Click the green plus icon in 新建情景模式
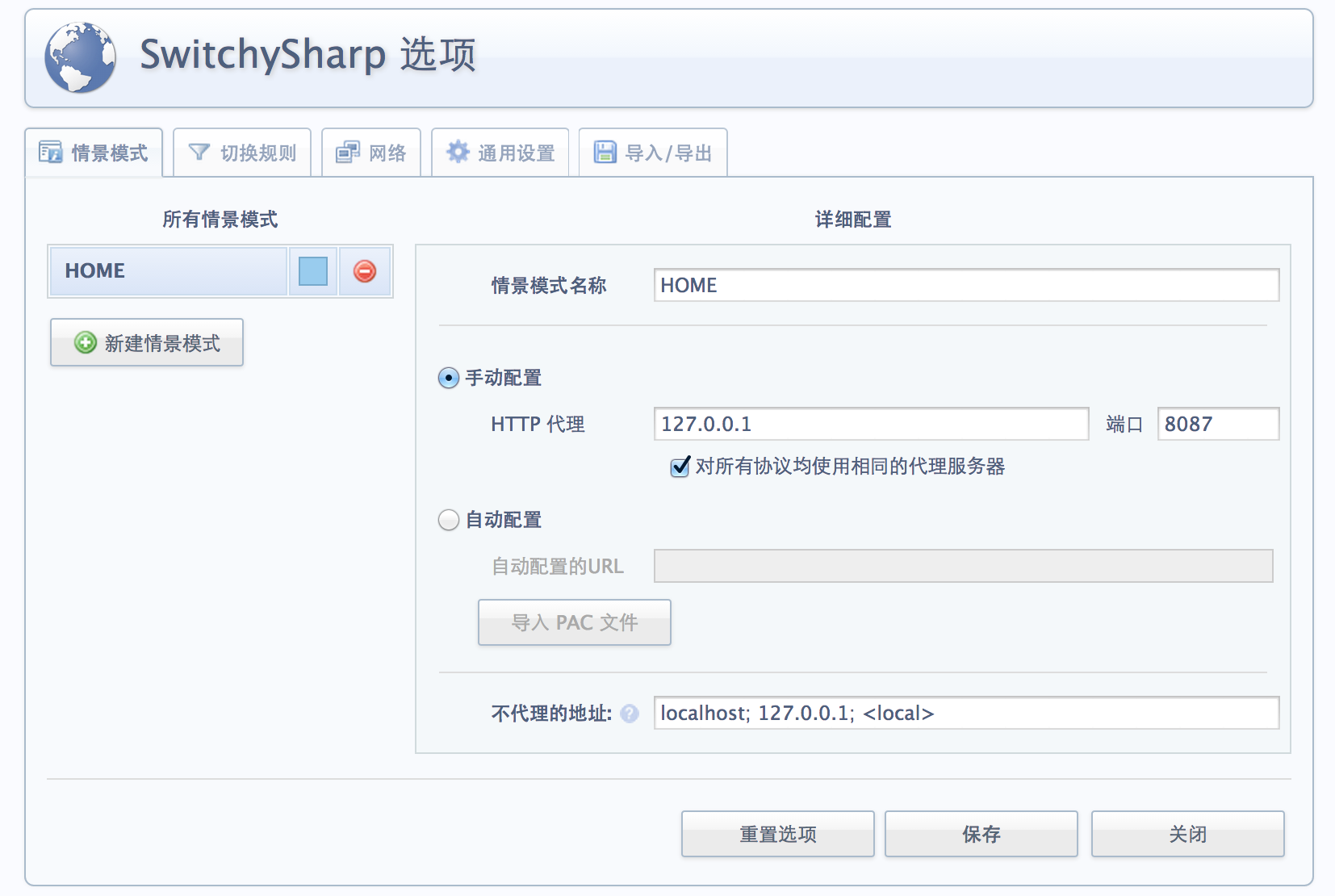The image size is (1335, 896). 86,343
